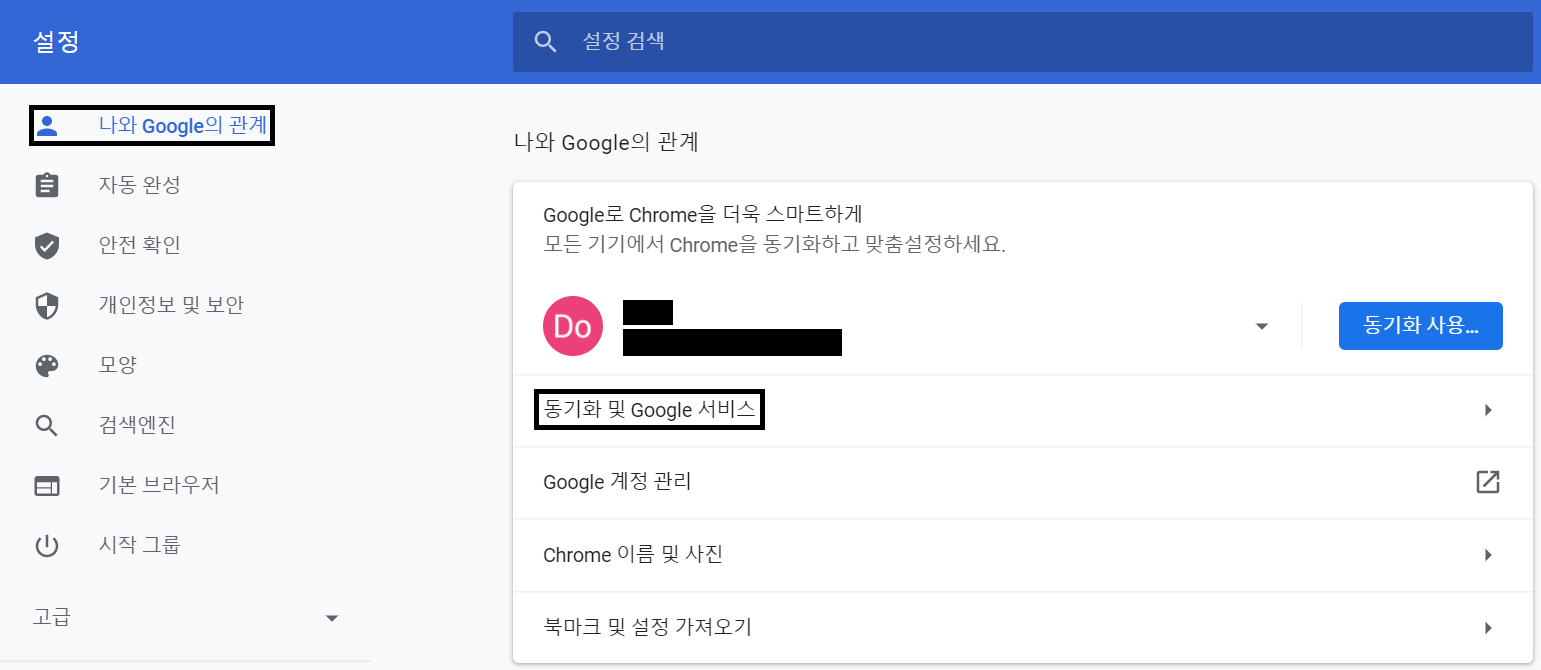Click the search icon in the settings search bar
Image resolution: width=1541 pixels, height=670 pixels.
coord(545,42)
